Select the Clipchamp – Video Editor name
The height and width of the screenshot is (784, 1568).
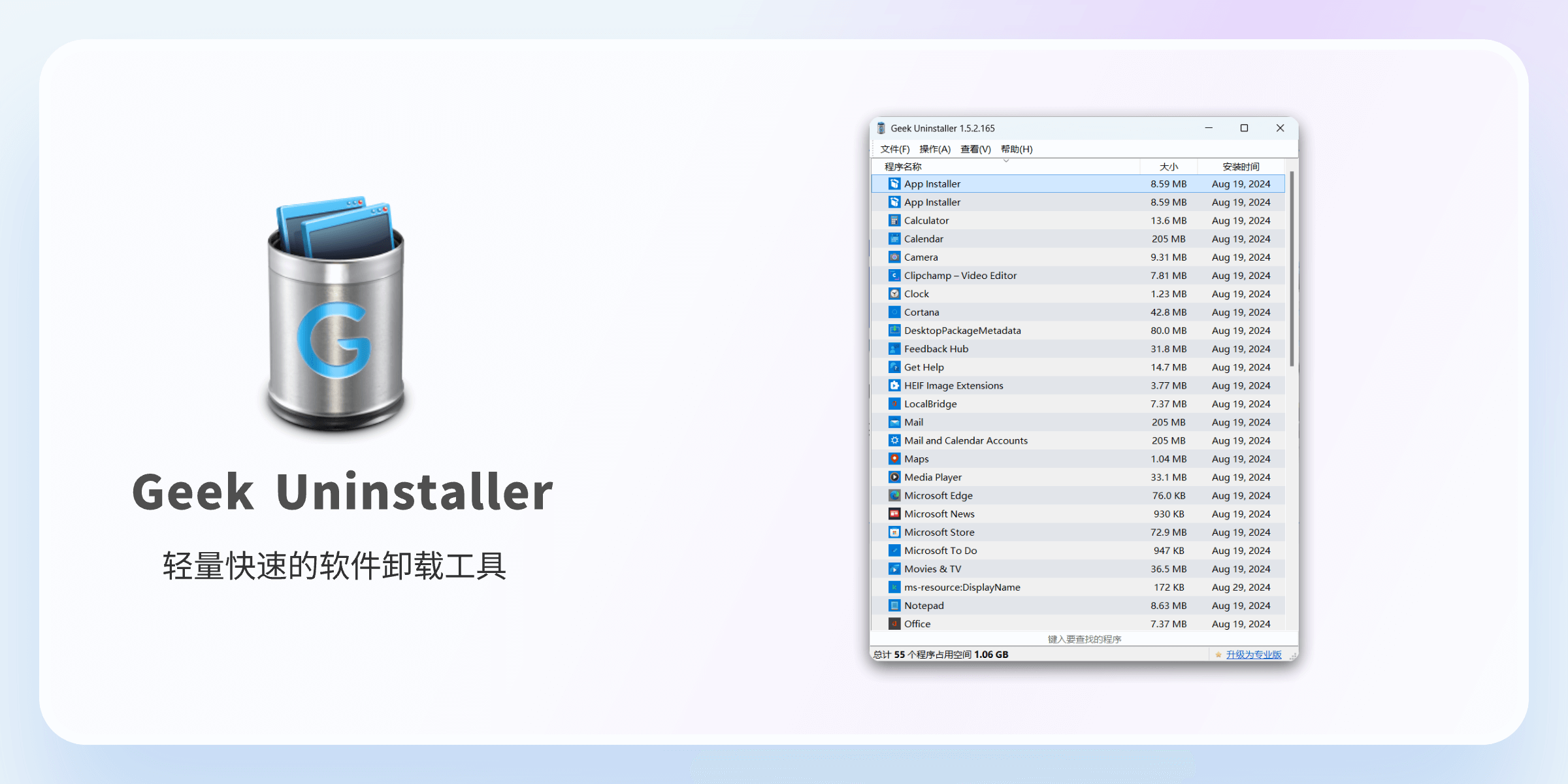coord(960,275)
